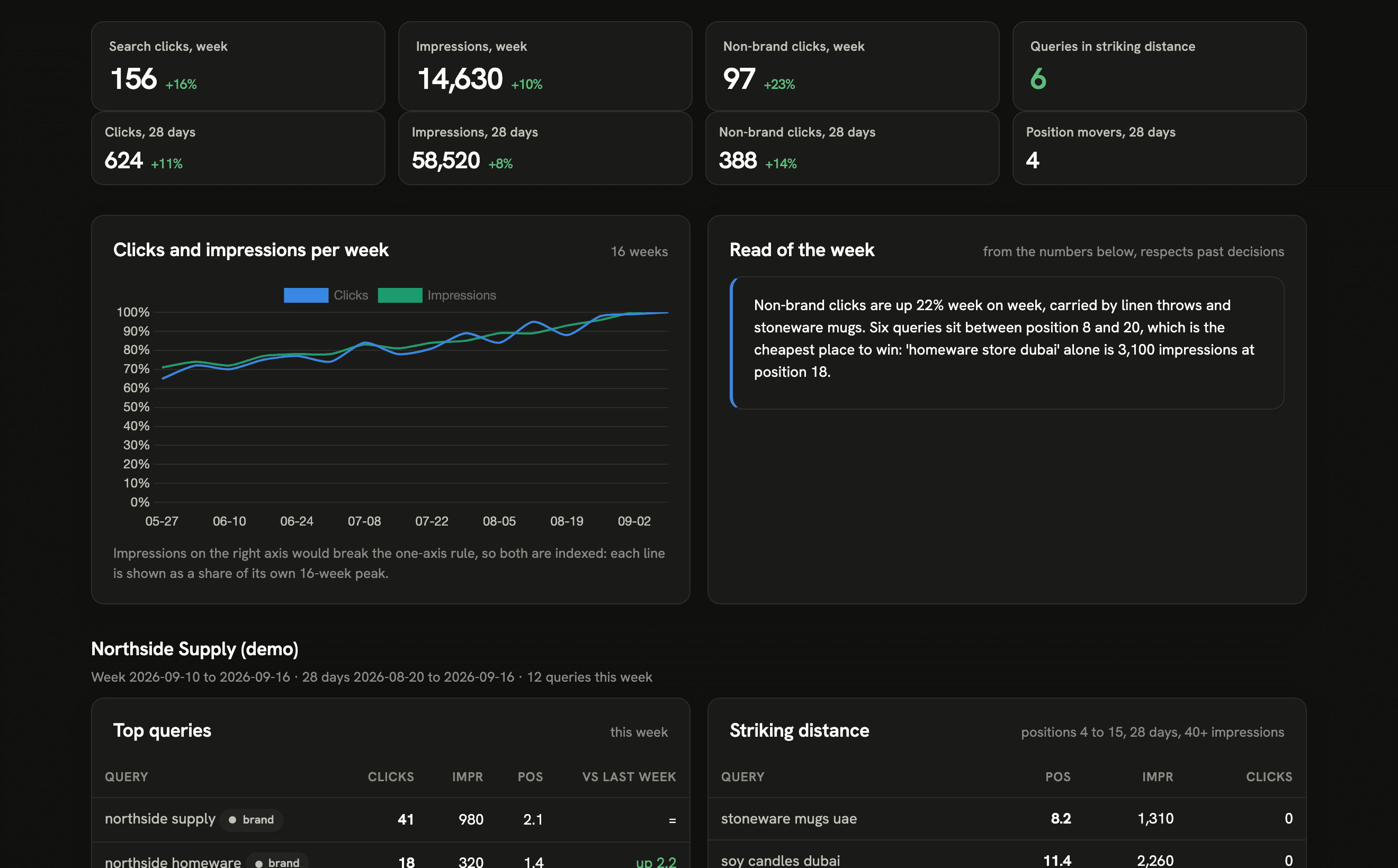Select the Non-brand clicks summary paragraph
The width and height of the screenshot is (1398, 868).
[x=1005, y=338]
